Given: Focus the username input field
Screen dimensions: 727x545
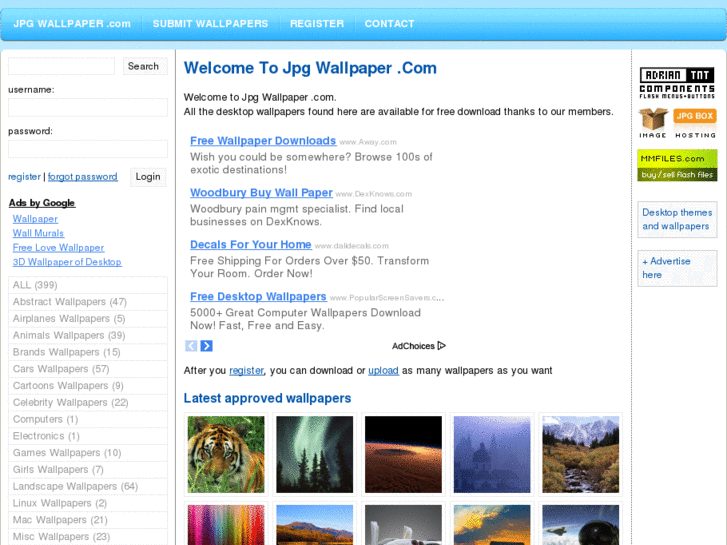Looking at the screenshot, I should tap(88, 107).
